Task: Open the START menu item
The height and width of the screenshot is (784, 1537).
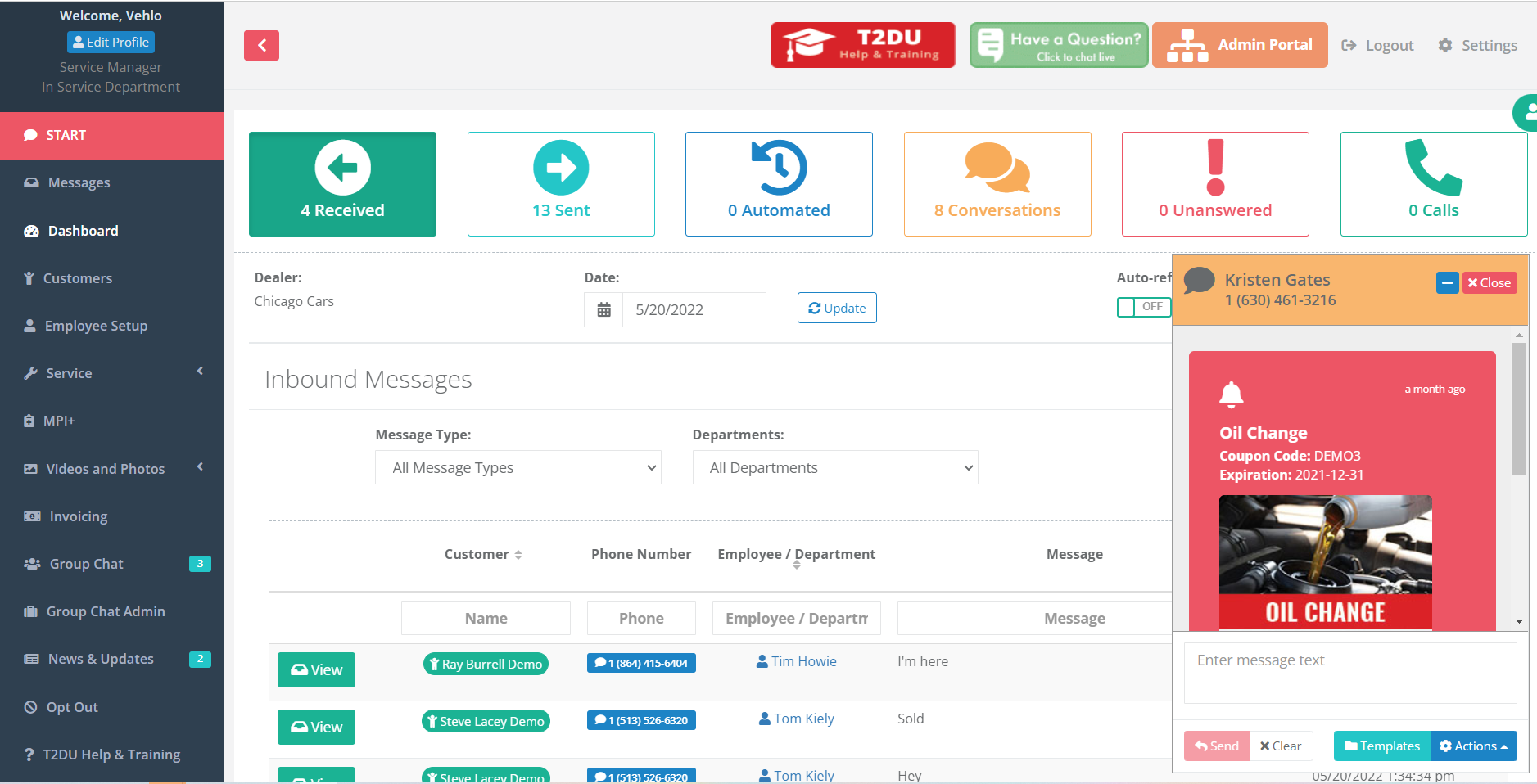Action: pos(67,135)
